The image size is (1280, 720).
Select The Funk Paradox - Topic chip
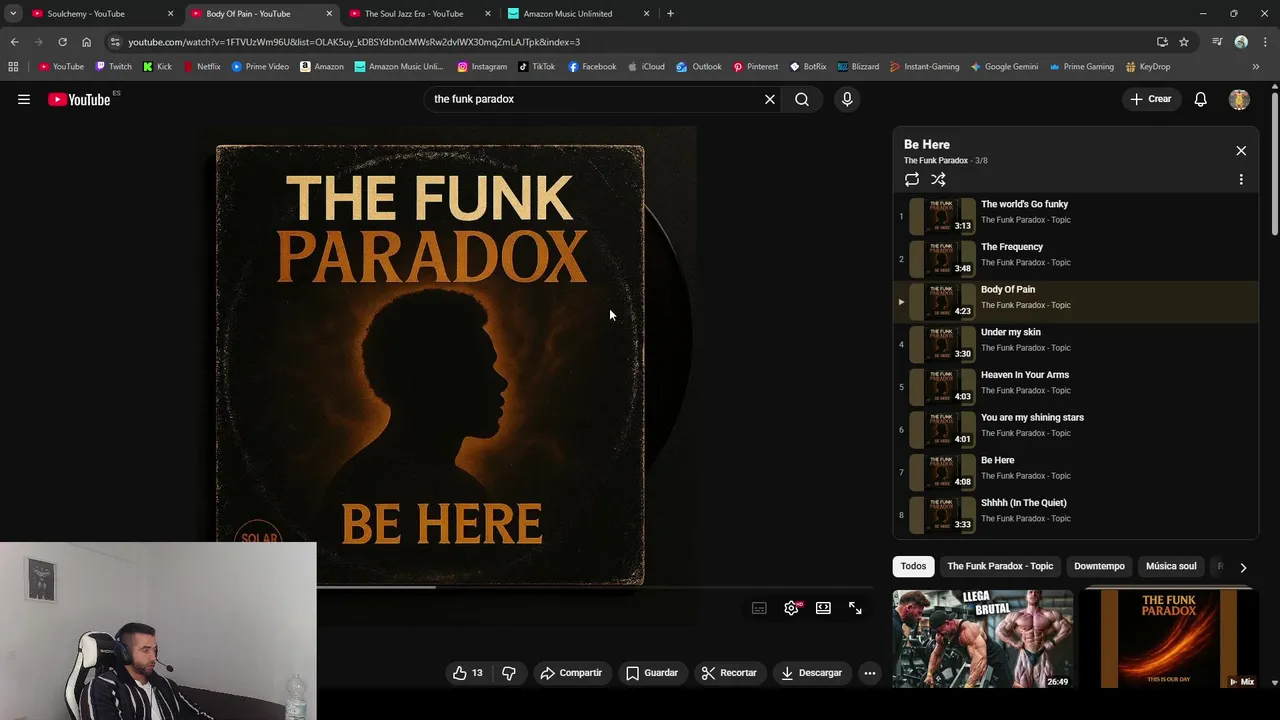(x=1000, y=566)
